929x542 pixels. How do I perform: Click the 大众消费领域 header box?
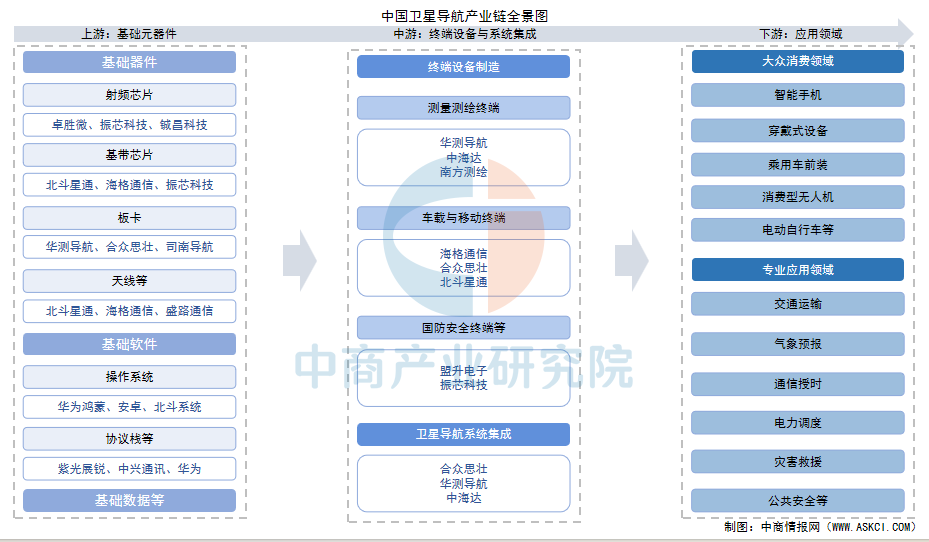point(797,62)
